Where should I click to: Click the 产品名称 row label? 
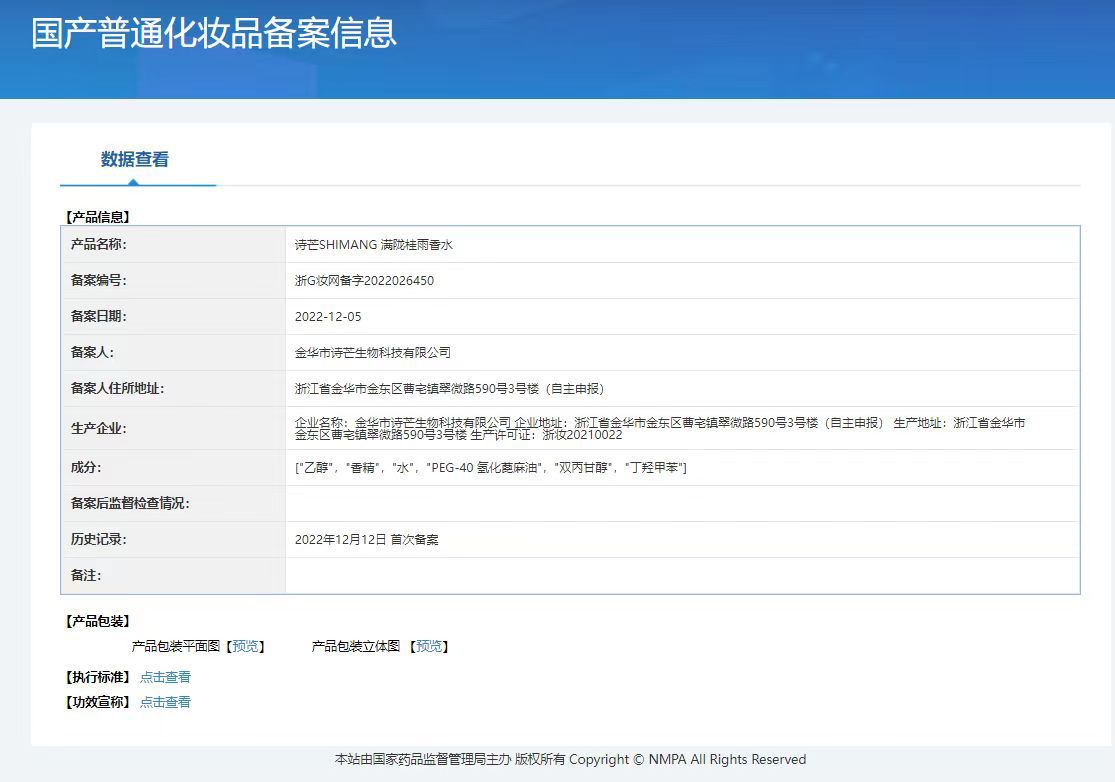point(98,245)
